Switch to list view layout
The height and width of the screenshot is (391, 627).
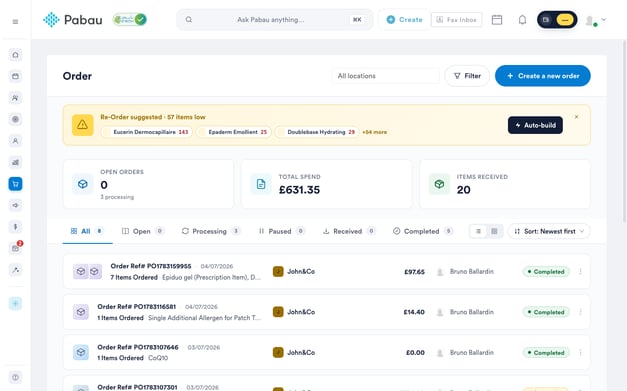click(478, 231)
